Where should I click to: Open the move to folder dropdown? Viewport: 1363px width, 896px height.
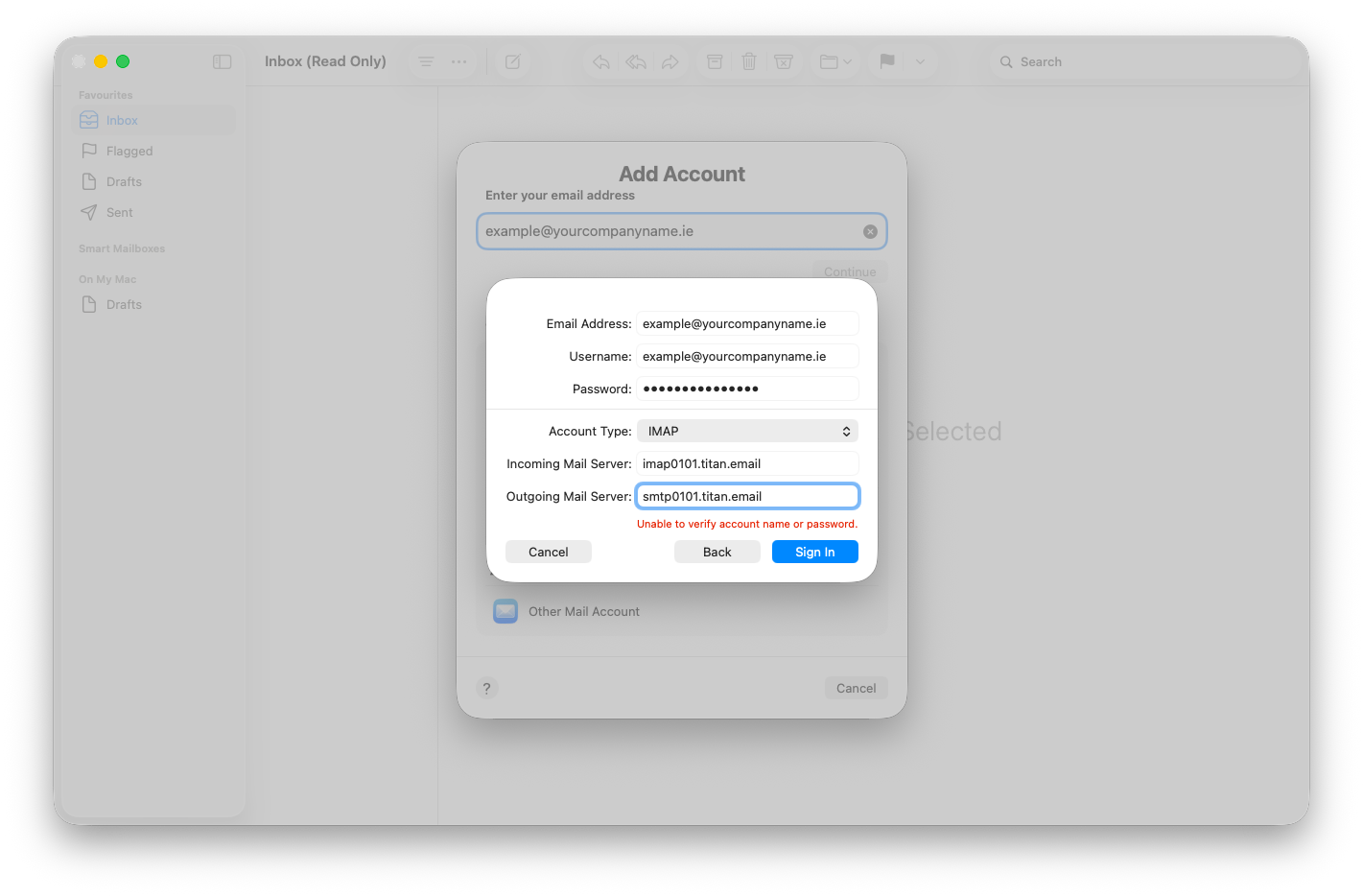click(x=835, y=61)
